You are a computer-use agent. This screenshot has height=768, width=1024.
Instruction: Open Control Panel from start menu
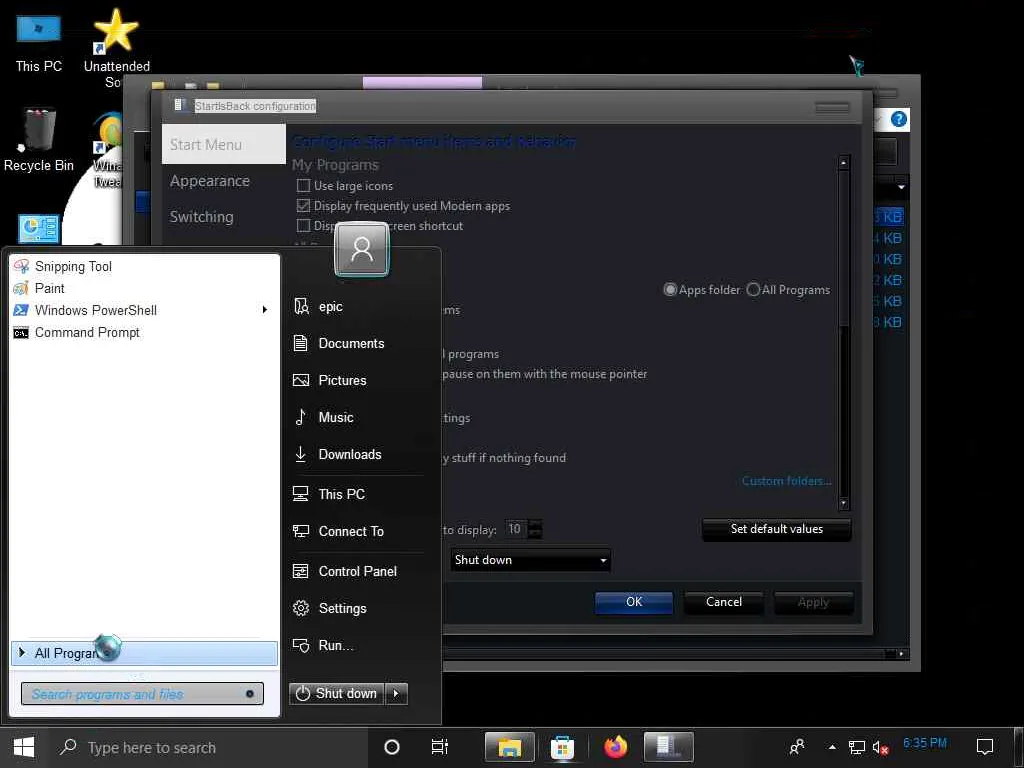pyautogui.click(x=357, y=571)
